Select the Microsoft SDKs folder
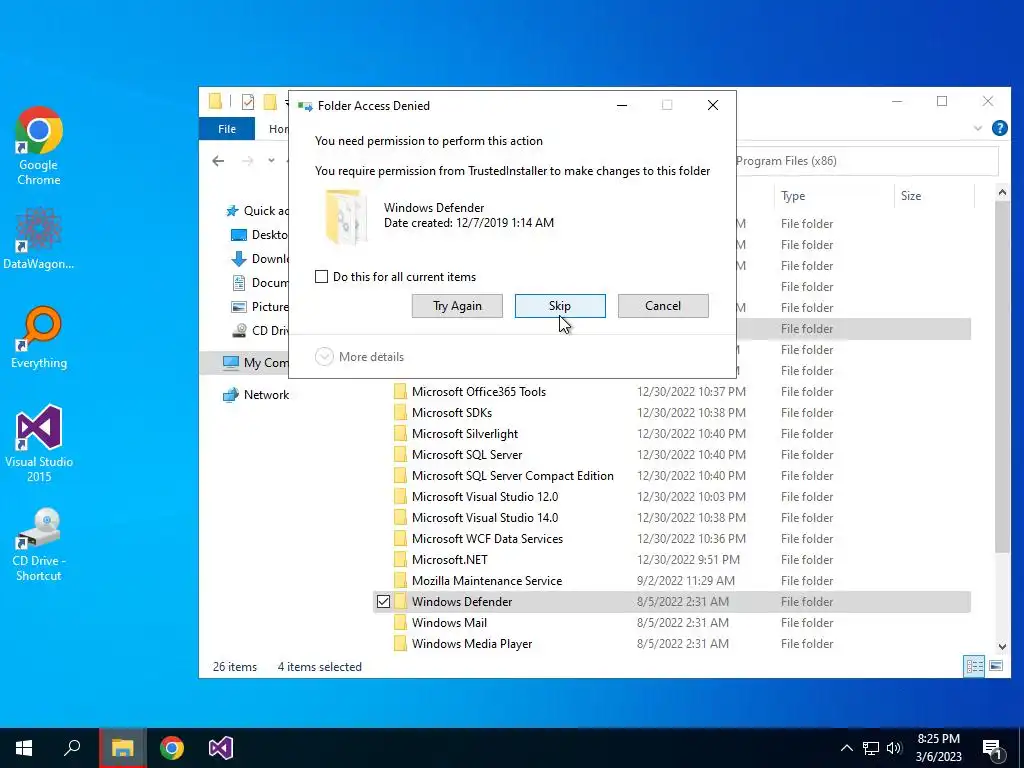This screenshot has width=1024, height=768. click(452, 413)
